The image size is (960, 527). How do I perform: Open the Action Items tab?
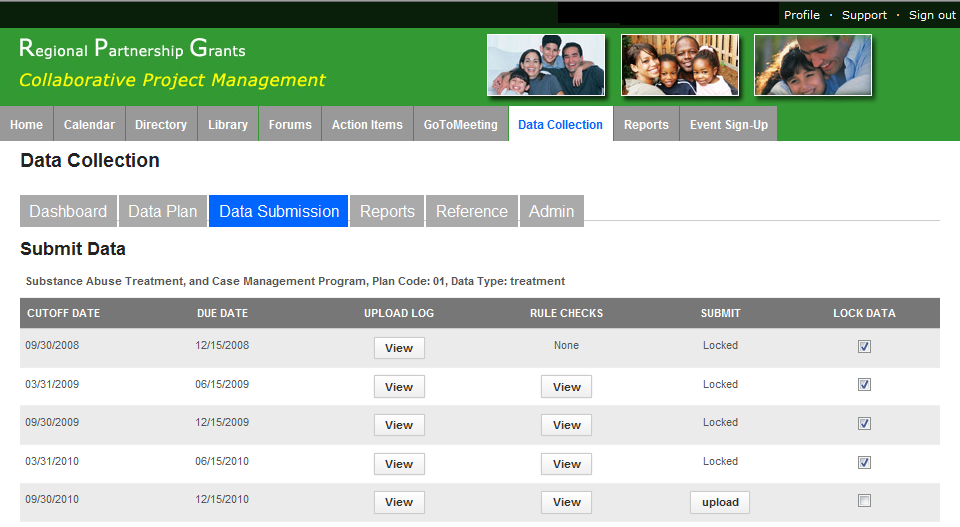[x=367, y=124]
